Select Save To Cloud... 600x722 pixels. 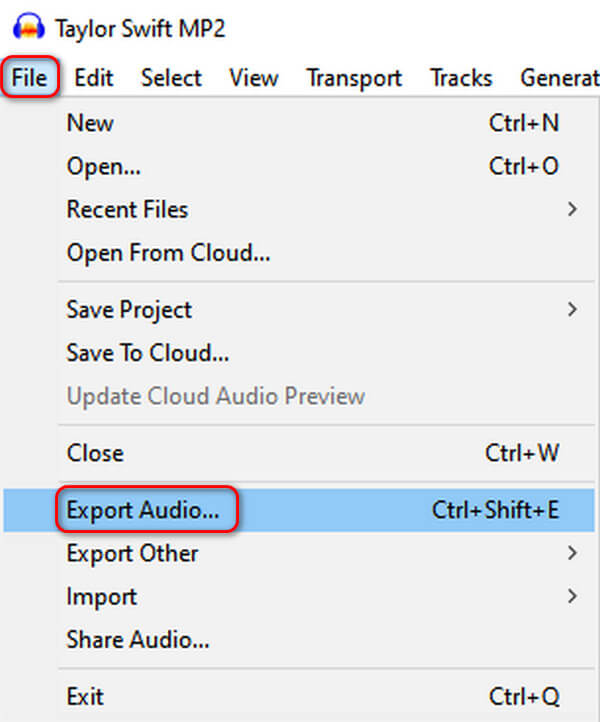[x=148, y=353]
